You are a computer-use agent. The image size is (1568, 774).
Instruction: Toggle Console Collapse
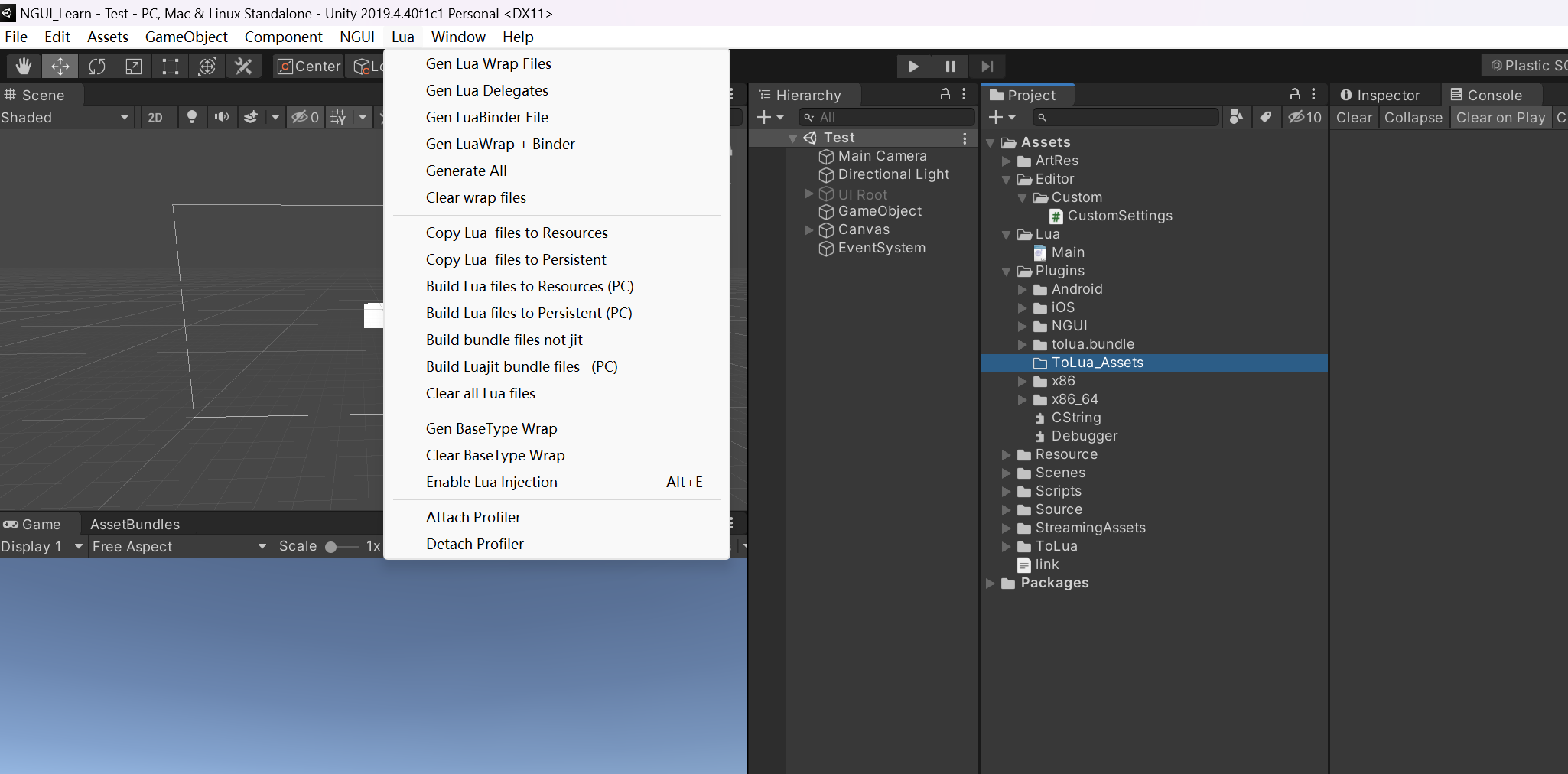[1413, 117]
